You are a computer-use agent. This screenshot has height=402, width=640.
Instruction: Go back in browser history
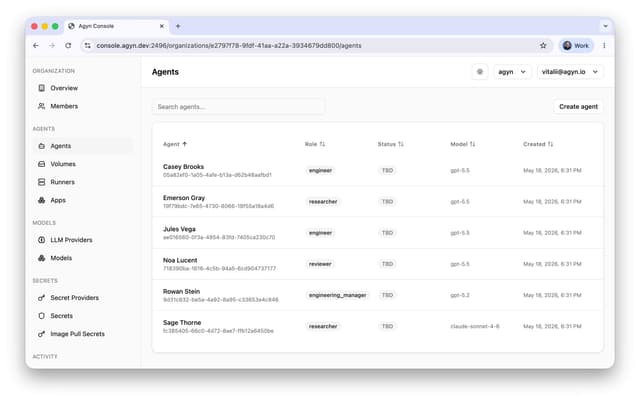(x=36, y=46)
